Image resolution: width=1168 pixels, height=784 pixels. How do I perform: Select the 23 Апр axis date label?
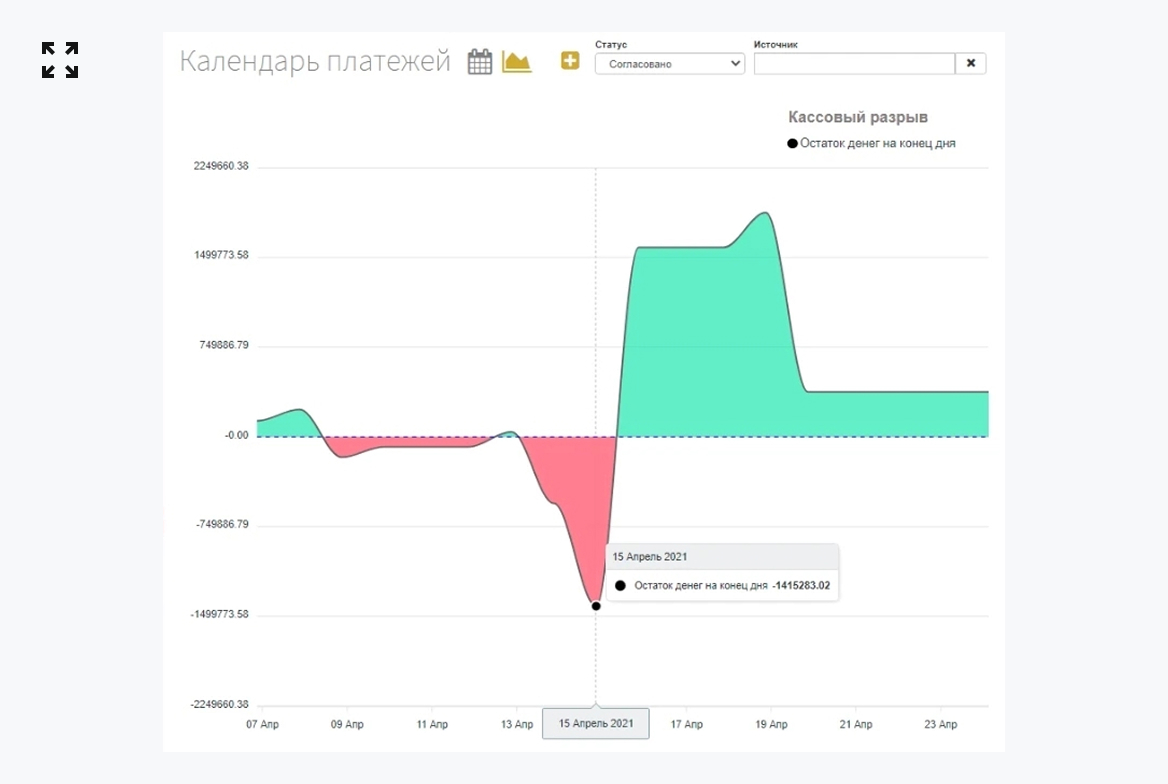pos(941,724)
